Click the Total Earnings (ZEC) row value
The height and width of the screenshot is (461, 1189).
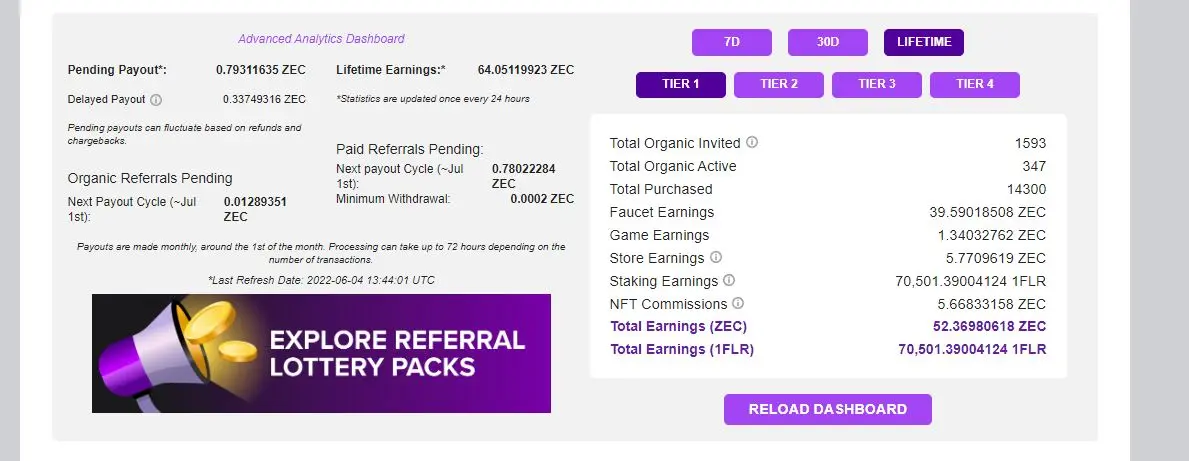point(990,326)
